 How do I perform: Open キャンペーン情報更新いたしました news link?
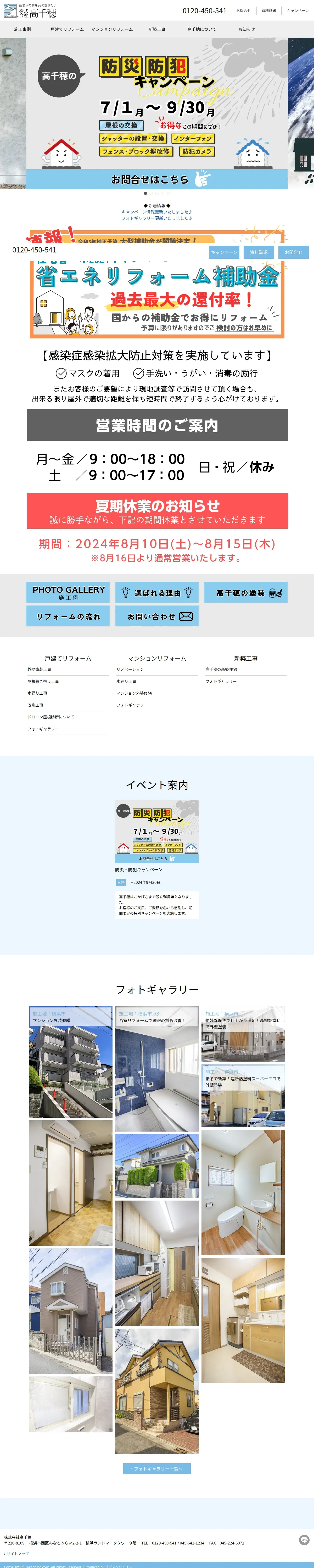click(x=157, y=212)
